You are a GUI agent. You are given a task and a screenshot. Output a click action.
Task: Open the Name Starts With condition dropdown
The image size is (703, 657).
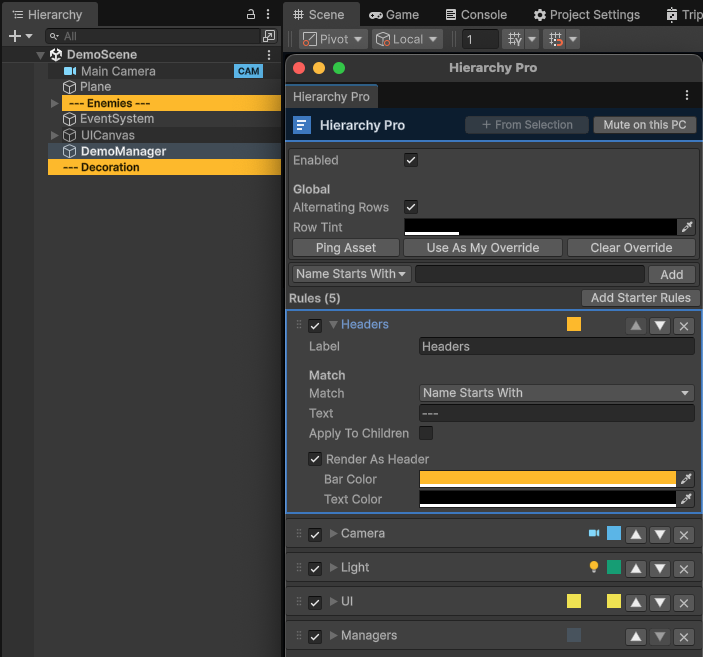pyautogui.click(x=352, y=274)
